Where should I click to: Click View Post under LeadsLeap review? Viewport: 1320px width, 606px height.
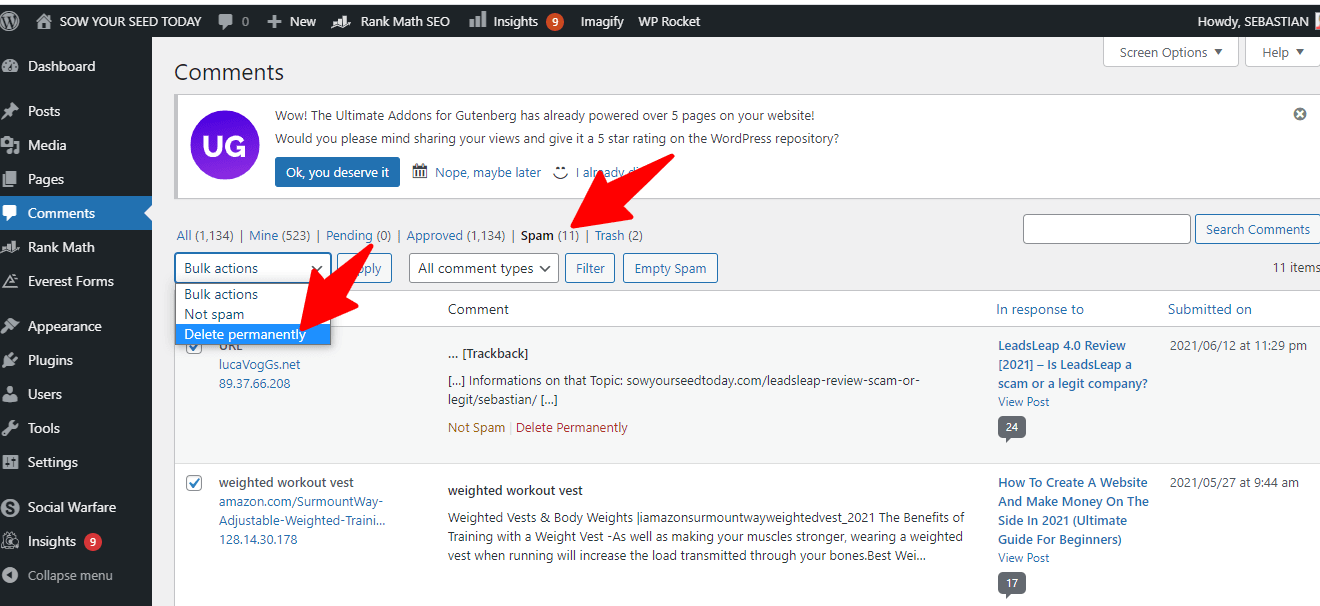pyautogui.click(x=1023, y=401)
